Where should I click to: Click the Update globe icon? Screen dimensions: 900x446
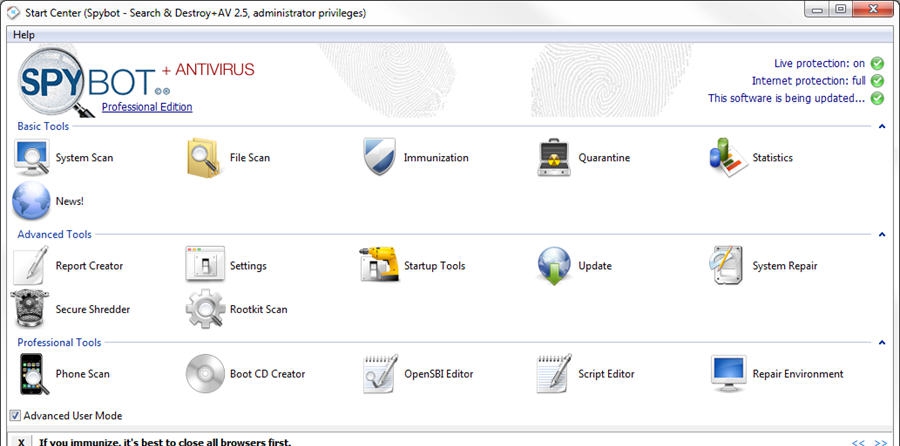(x=554, y=266)
